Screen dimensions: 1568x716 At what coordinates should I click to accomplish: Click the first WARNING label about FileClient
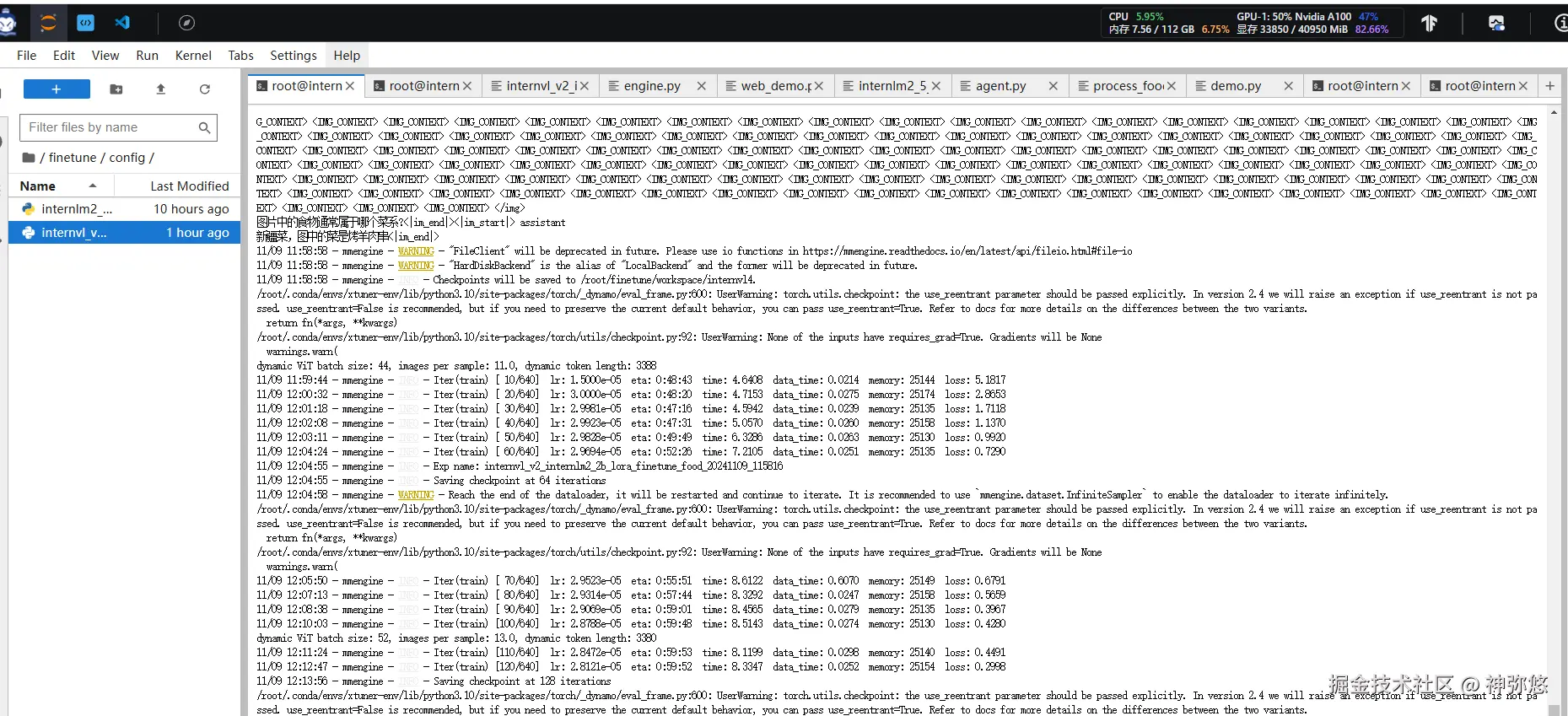(x=416, y=251)
